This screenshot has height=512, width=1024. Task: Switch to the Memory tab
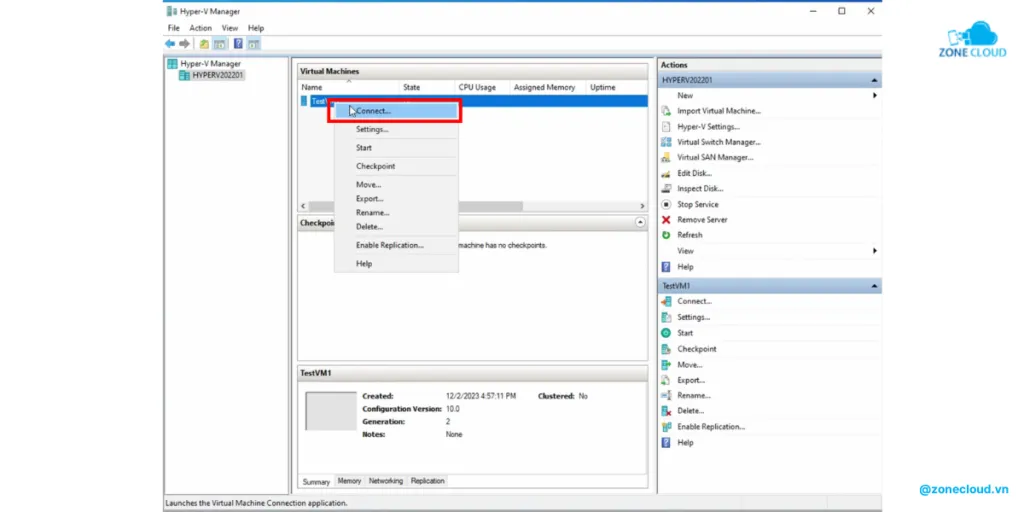[349, 481]
